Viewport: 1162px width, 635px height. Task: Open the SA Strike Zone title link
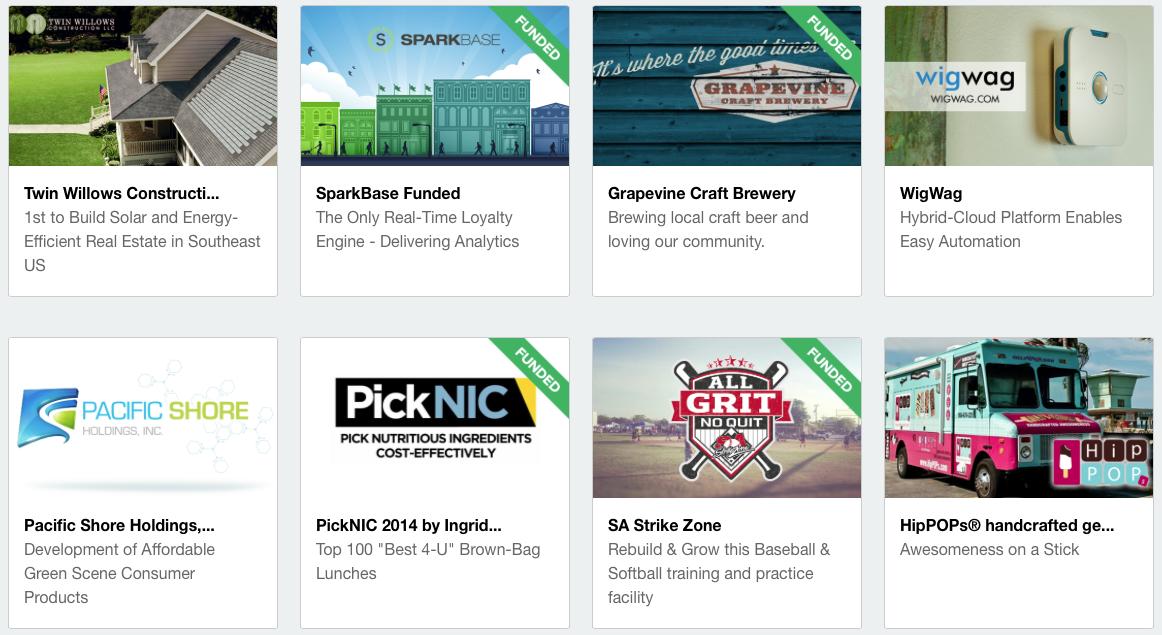[665, 525]
